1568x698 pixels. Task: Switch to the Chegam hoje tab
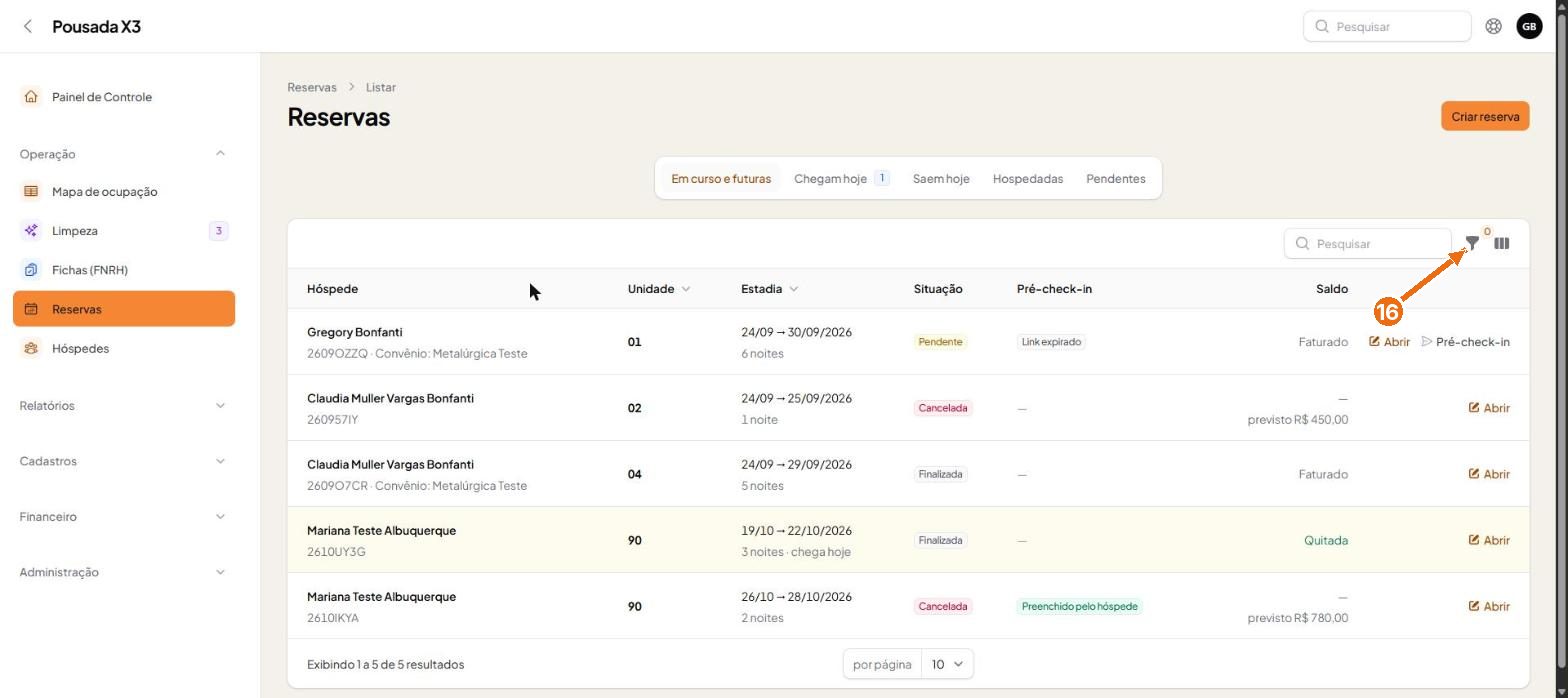pos(841,178)
